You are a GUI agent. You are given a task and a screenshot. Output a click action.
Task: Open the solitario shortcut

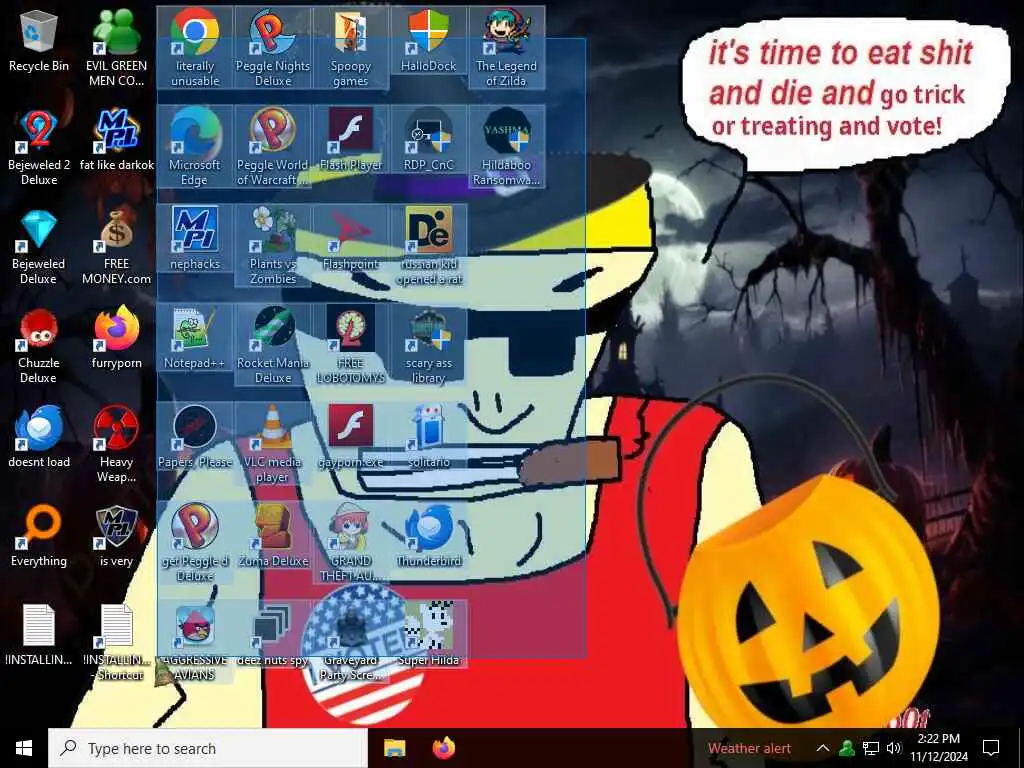coord(428,438)
